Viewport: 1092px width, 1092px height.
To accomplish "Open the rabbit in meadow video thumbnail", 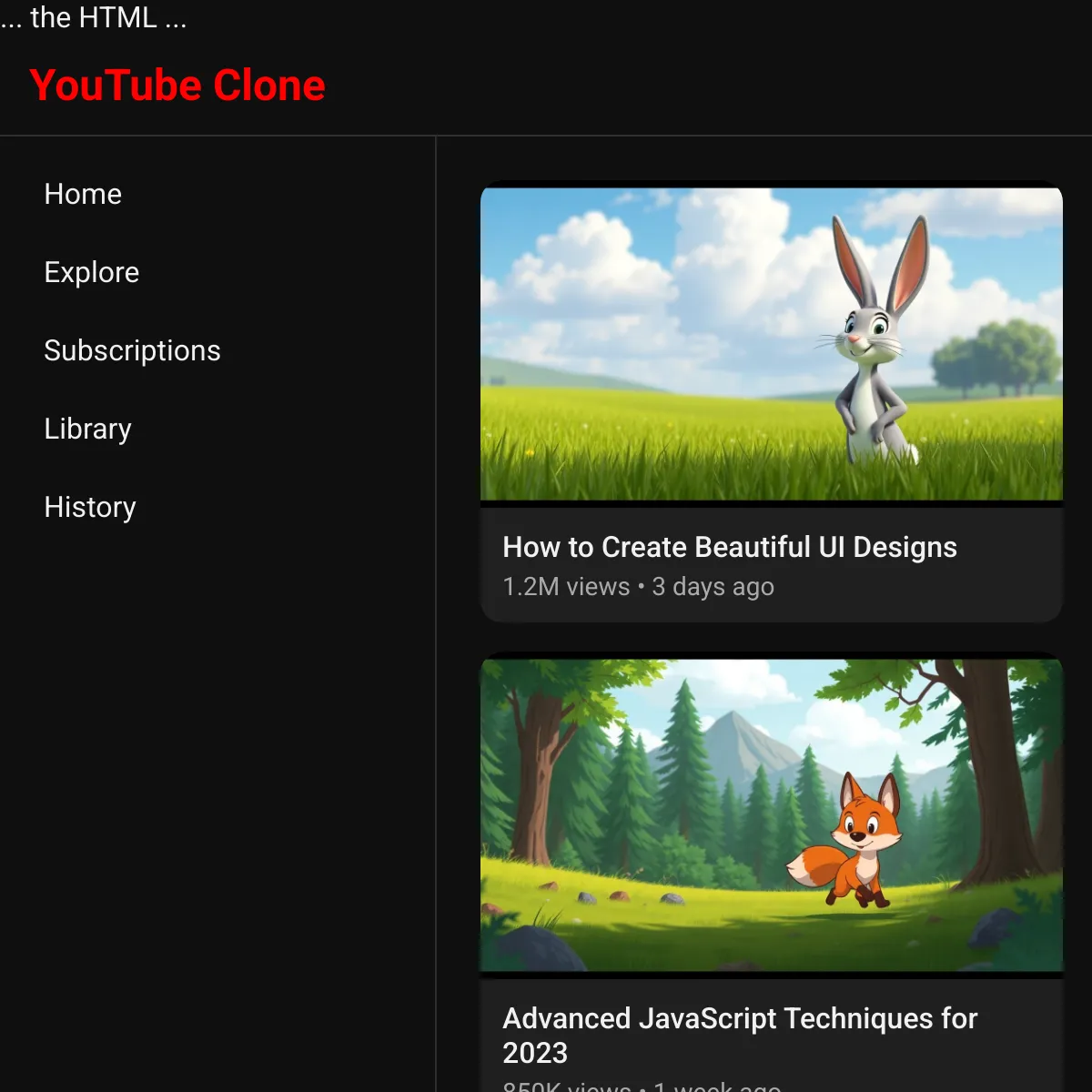I will (772, 344).
